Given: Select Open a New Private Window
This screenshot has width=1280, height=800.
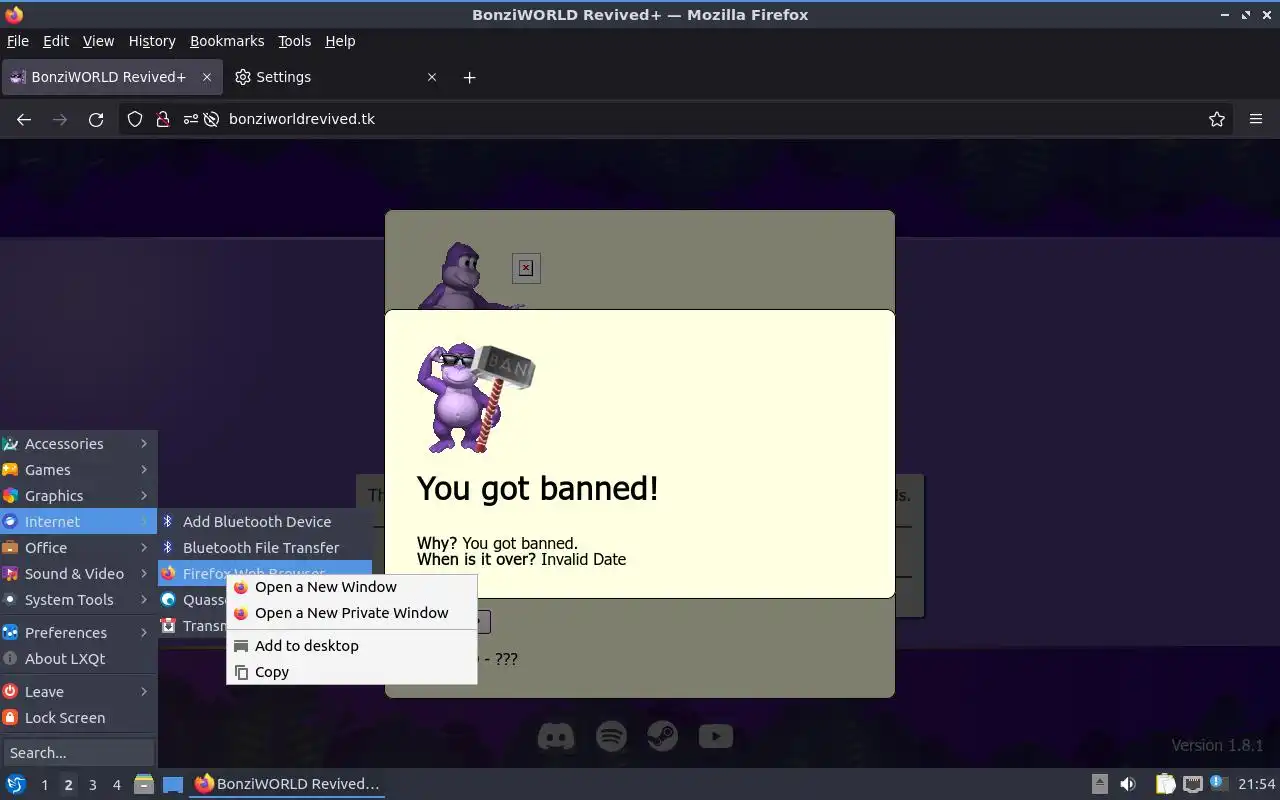Looking at the screenshot, I should click(352, 613).
